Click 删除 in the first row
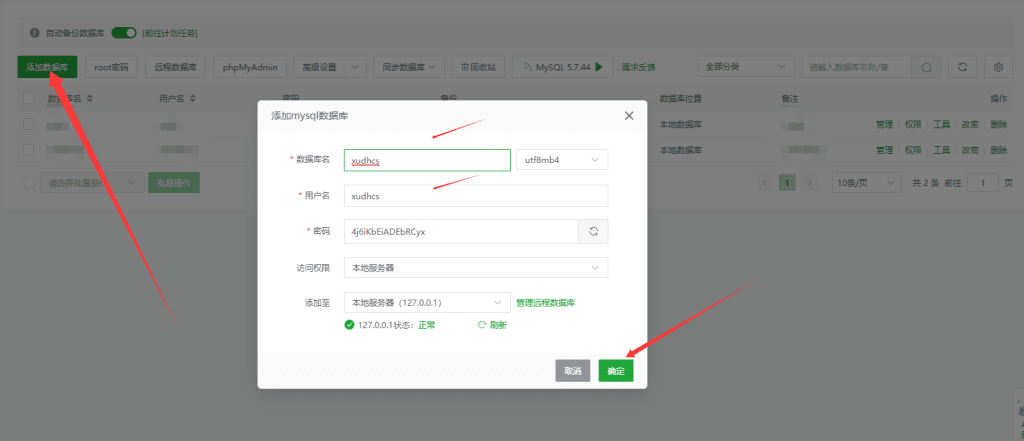This screenshot has width=1024, height=441. (999, 124)
